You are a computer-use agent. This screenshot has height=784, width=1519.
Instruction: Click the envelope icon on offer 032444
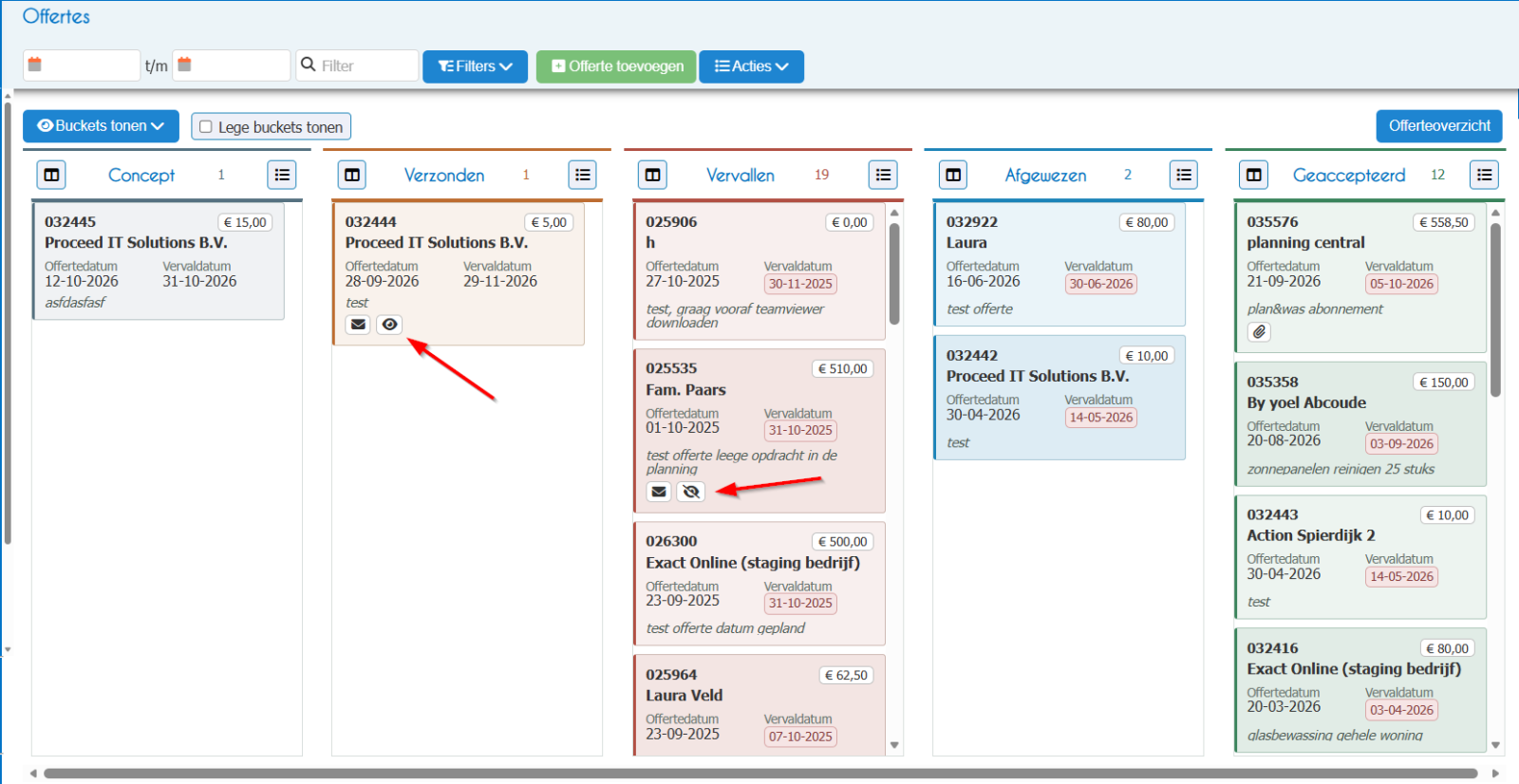(358, 325)
